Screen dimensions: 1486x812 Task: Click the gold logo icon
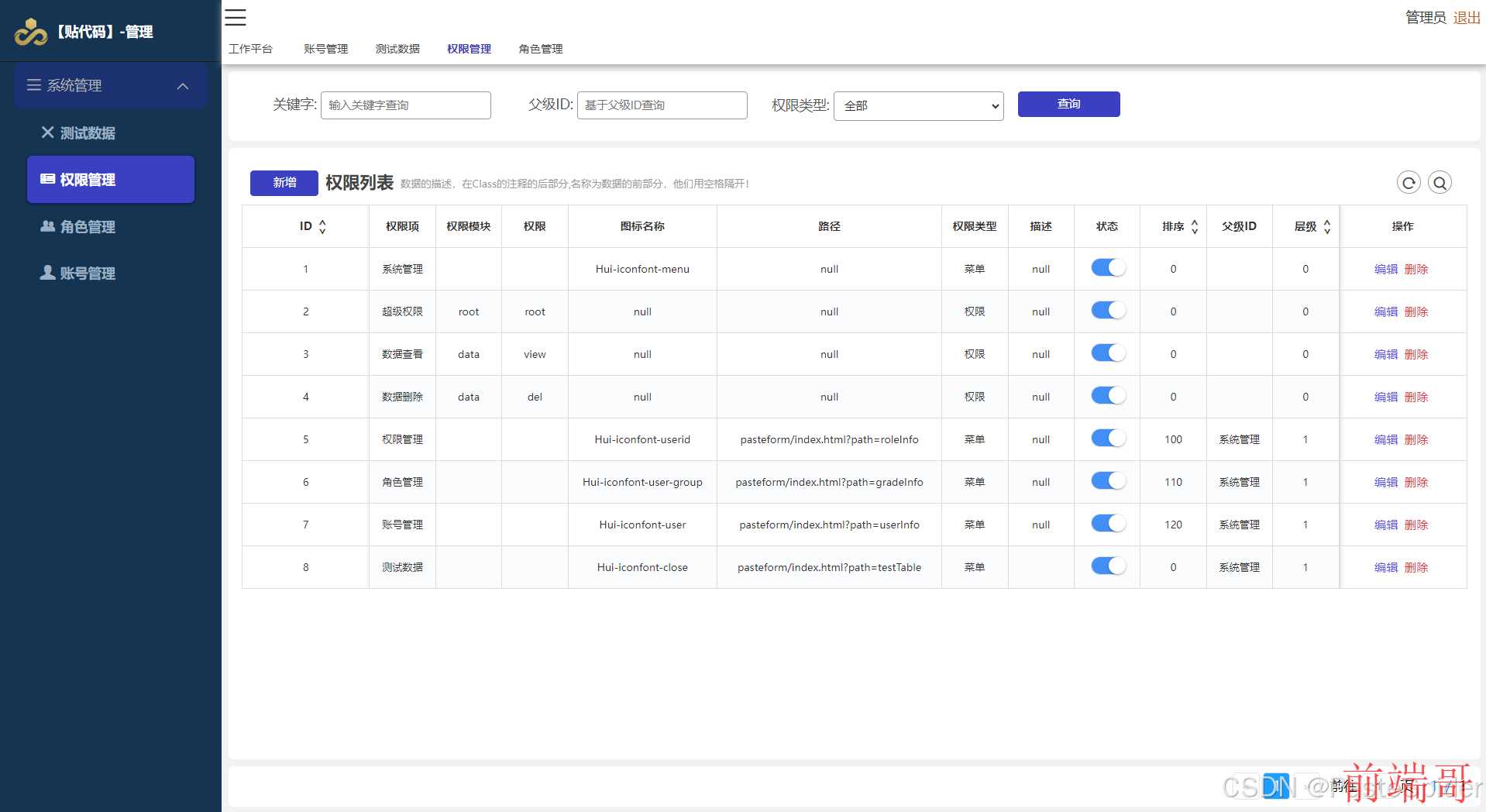pyautogui.click(x=31, y=32)
